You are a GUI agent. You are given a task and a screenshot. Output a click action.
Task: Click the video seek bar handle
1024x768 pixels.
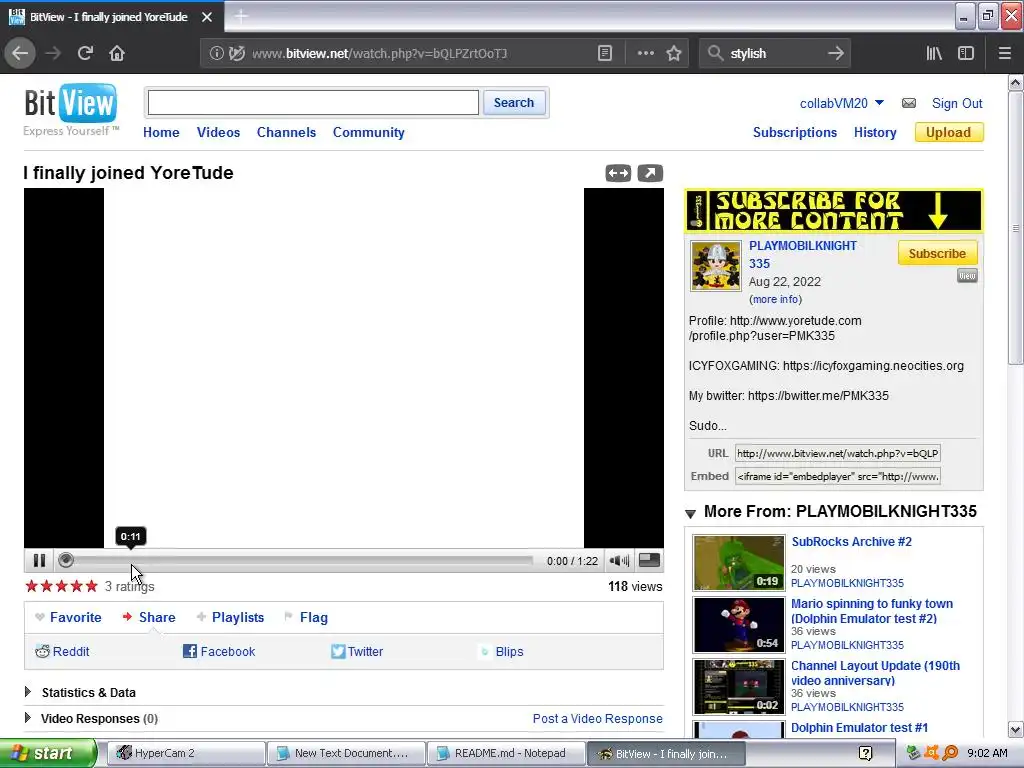coord(65,560)
